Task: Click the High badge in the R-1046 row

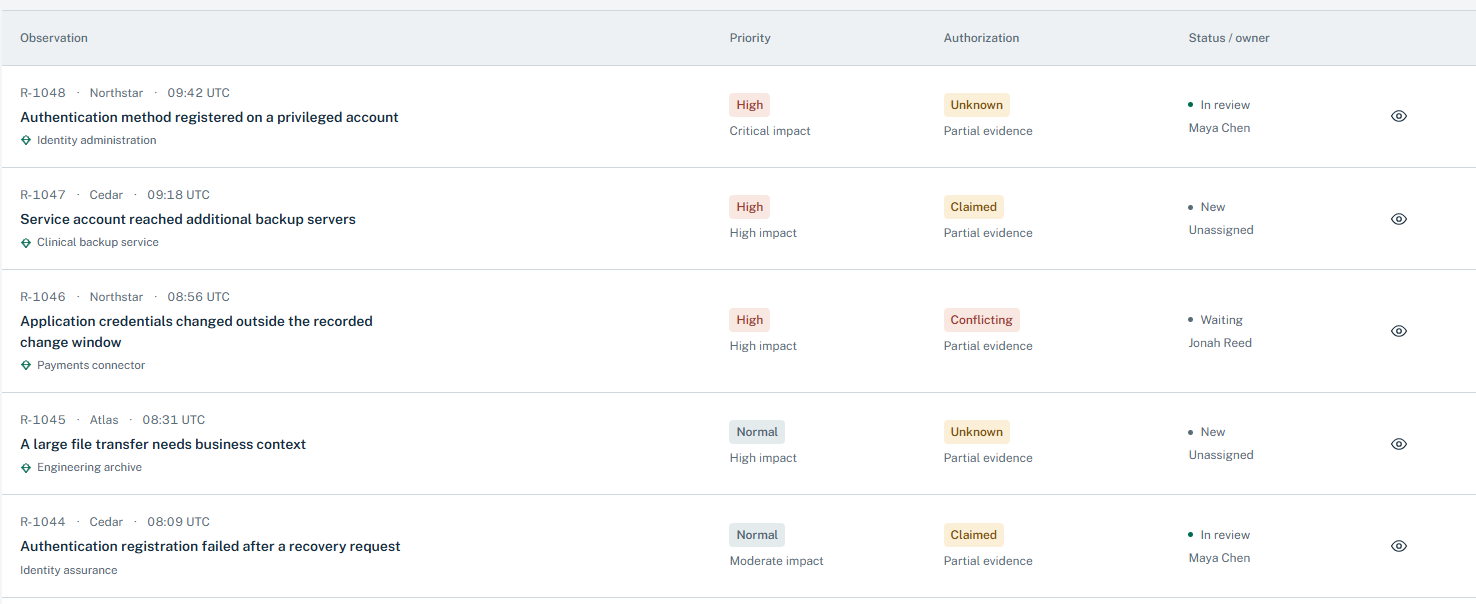Action: [x=750, y=320]
